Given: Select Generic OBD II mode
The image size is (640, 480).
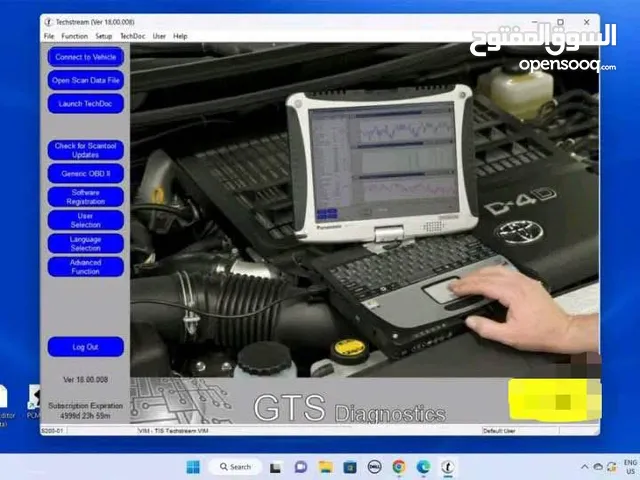Looking at the screenshot, I should (86, 173).
